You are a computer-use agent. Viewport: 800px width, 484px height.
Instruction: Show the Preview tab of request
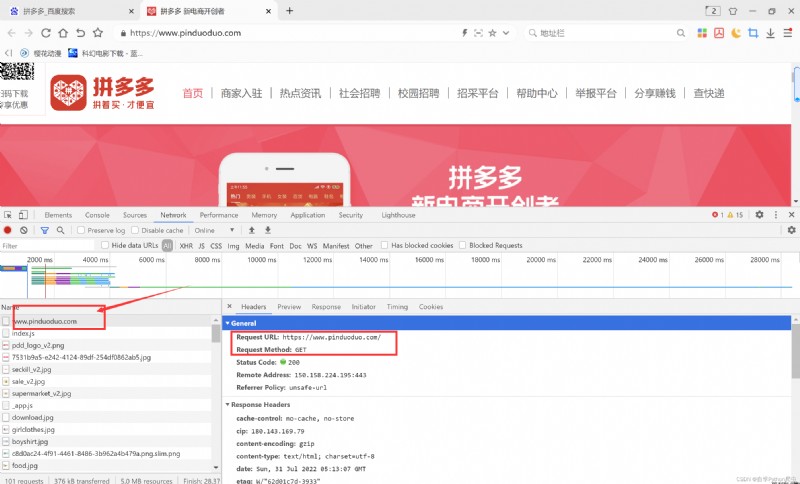[x=289, y=307]
